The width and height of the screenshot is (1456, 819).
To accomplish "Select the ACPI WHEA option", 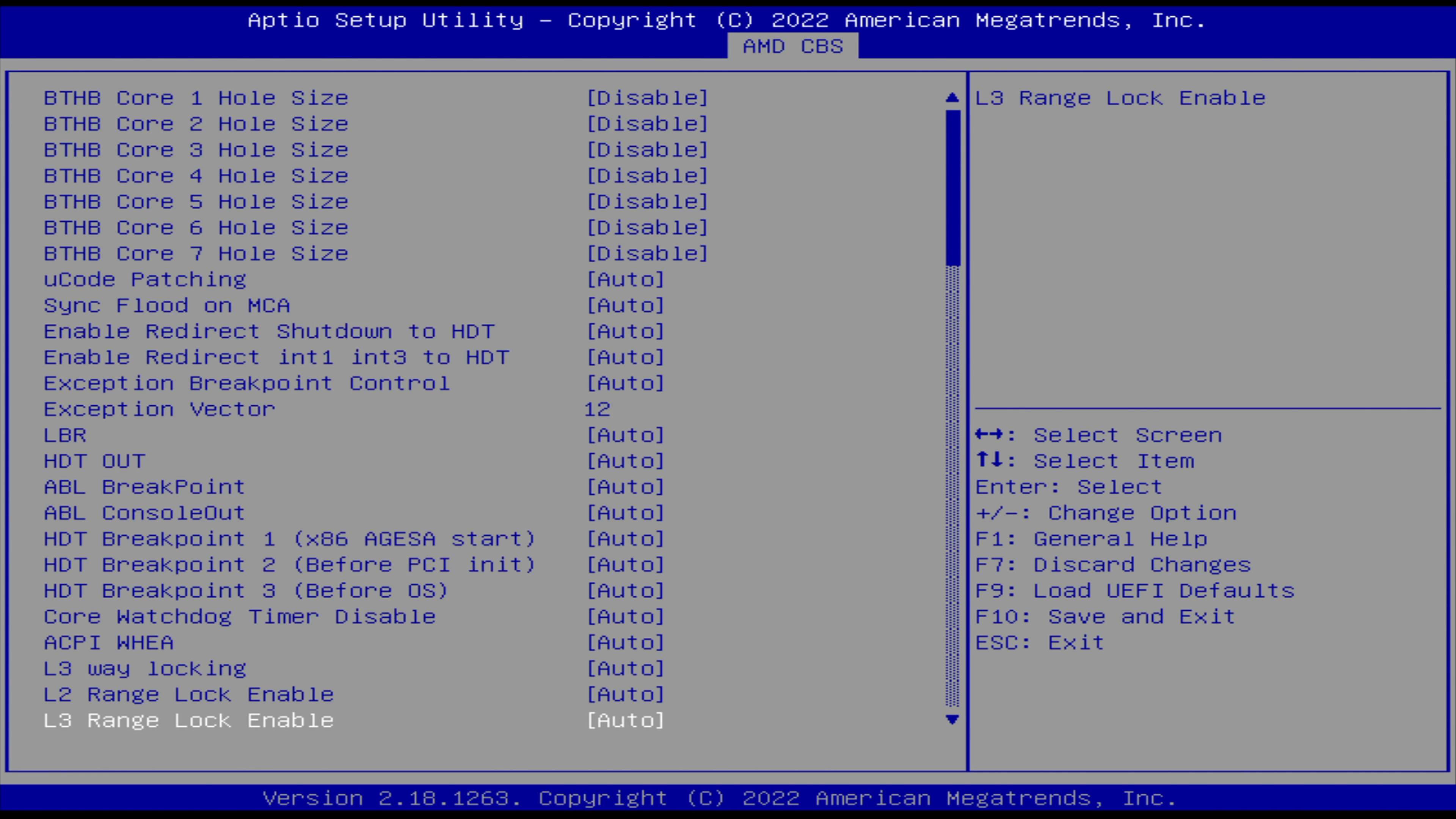I will 354,643.
